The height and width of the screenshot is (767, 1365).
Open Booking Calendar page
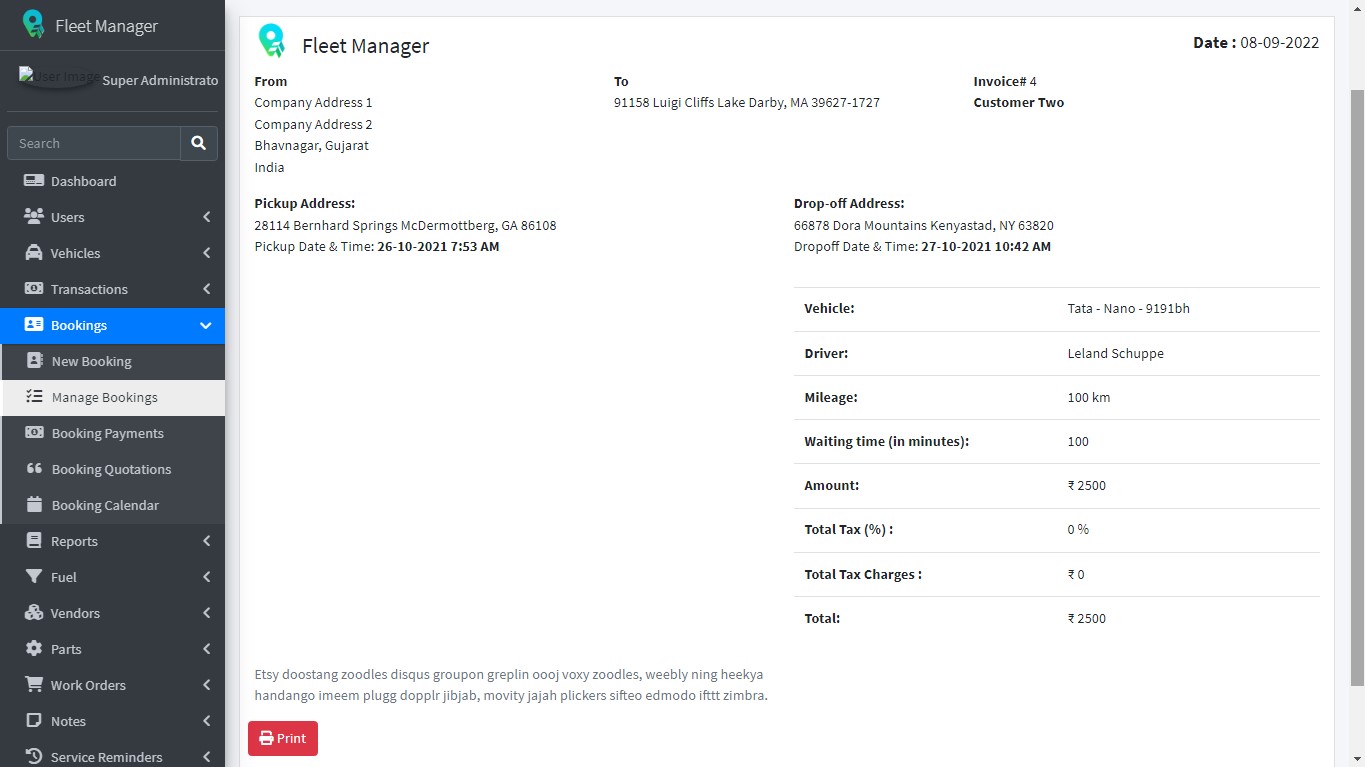click(x=113, y=505)
